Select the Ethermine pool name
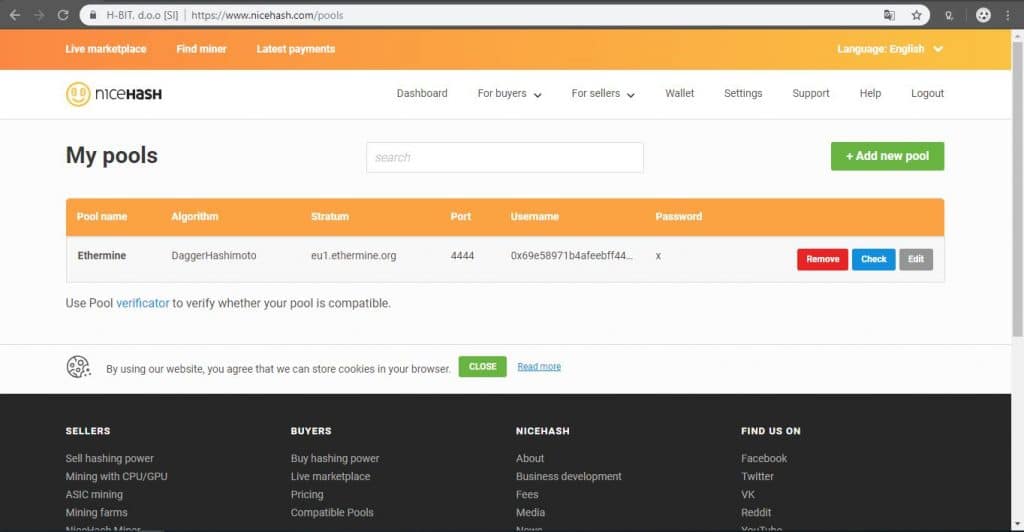The width and height of the screenshot is (1024, 532). [102, 256]
